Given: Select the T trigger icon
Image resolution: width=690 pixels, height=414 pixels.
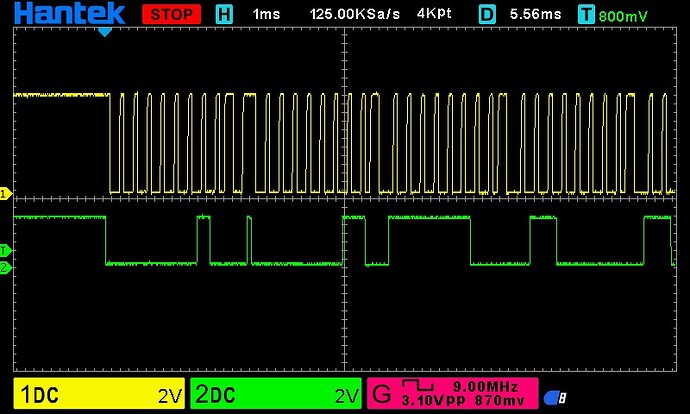Looking at the screenshot, I should tap(587, 15).
